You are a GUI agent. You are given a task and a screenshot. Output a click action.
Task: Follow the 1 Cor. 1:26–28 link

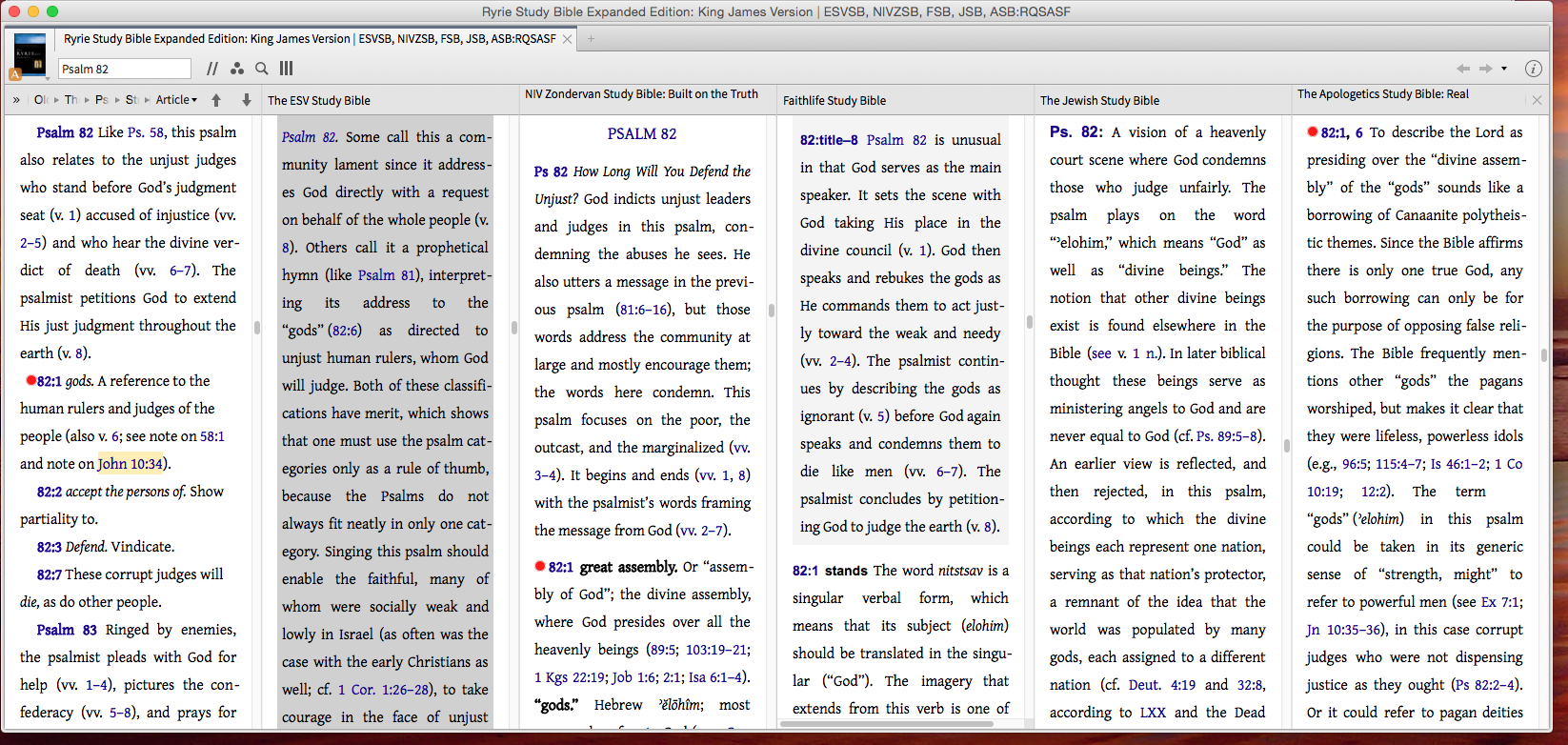pos(384,690)
